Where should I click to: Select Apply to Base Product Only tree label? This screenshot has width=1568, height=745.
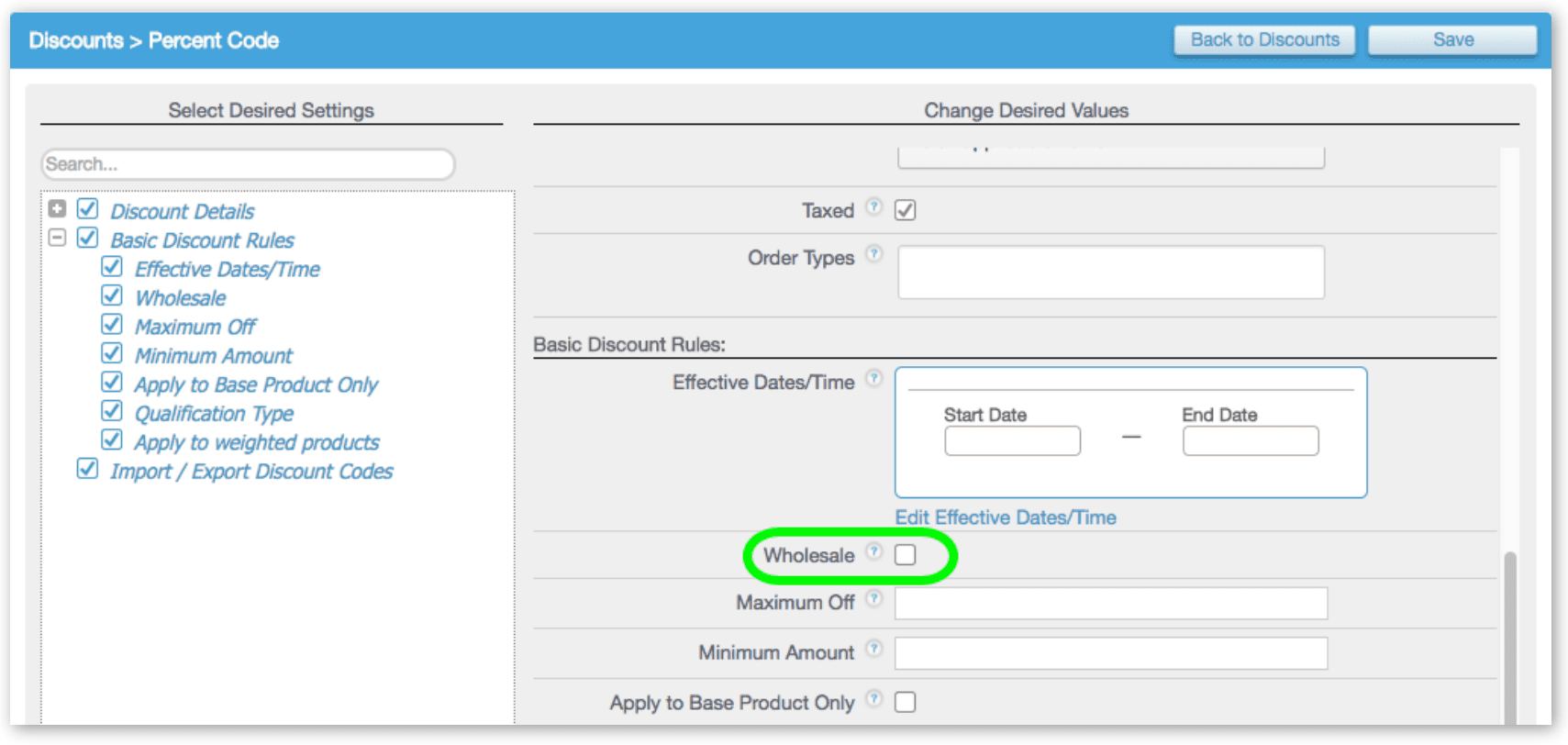(256, 385)
